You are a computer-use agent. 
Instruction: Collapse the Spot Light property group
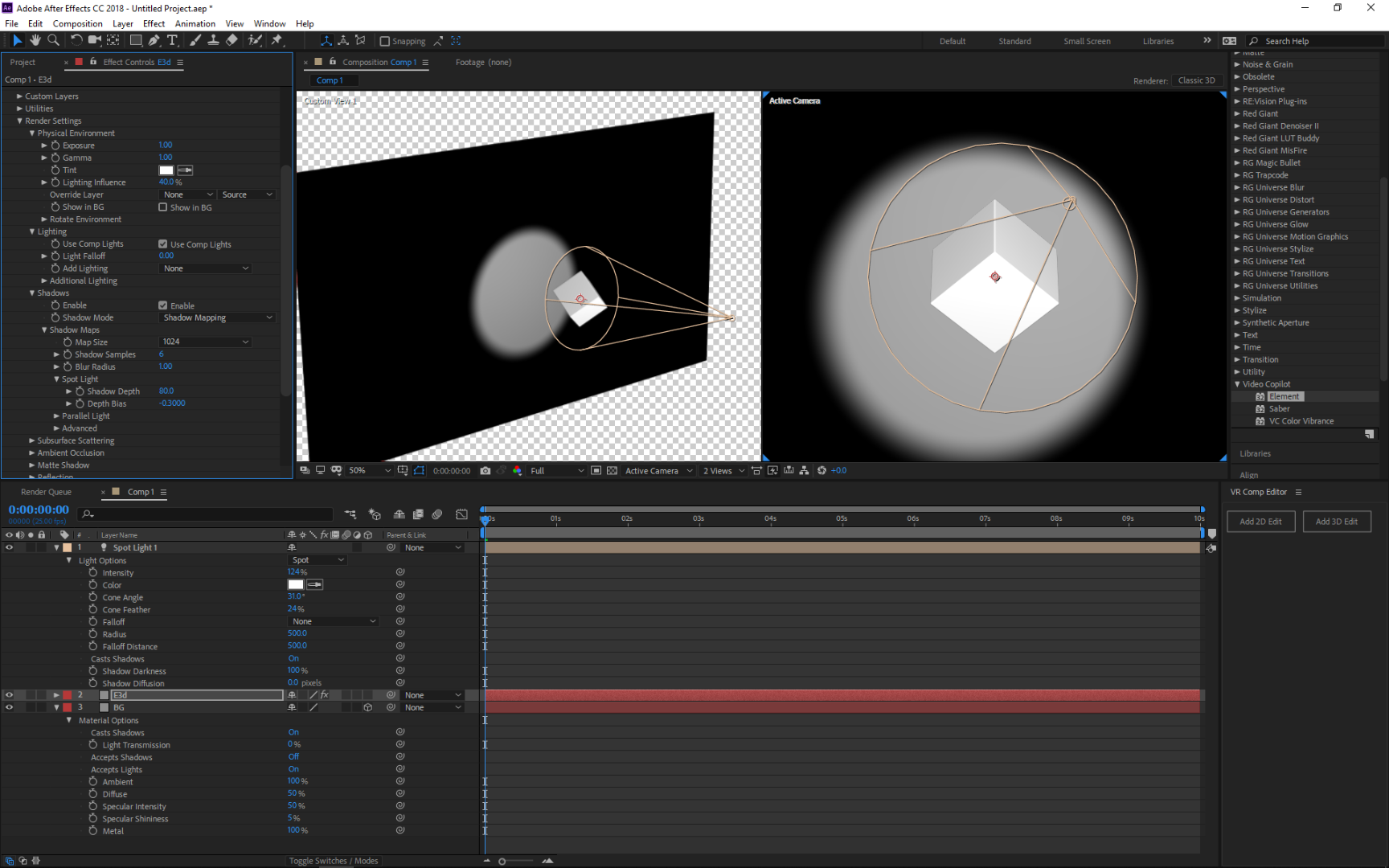point(56,379)
